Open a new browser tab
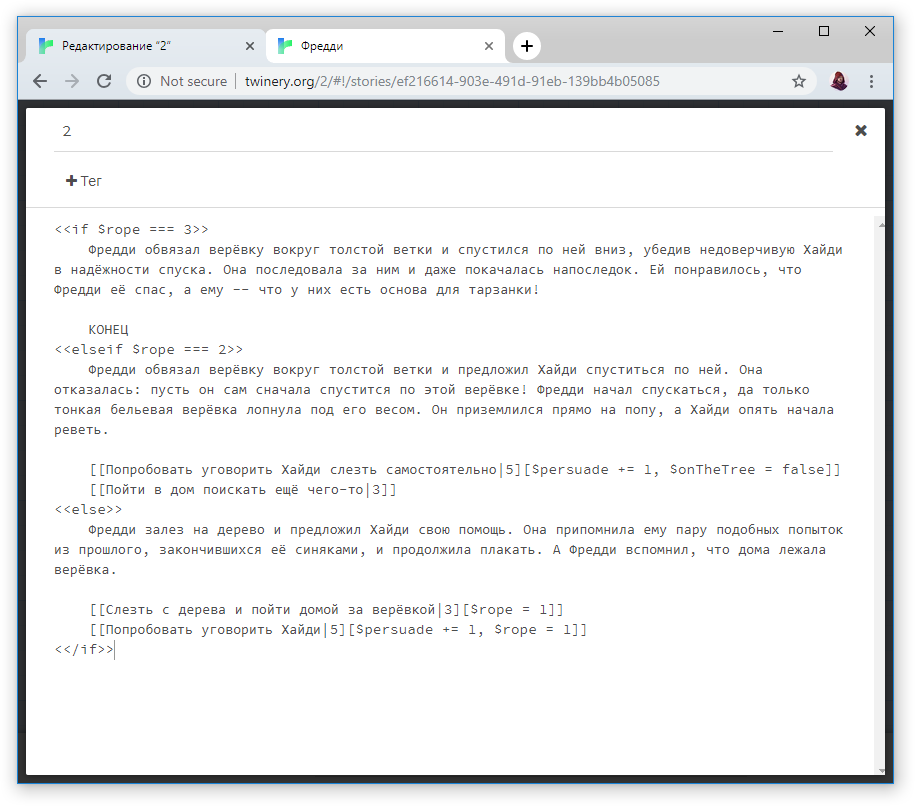This screenshot has width=915, height=806. pos(527,46)
